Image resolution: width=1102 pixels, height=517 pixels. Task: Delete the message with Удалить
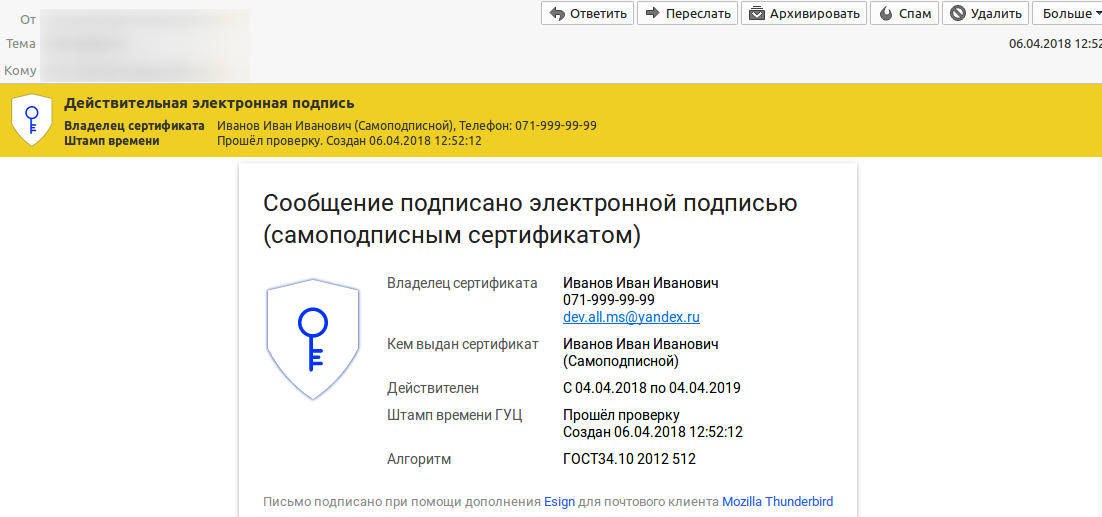click(985, 13)
